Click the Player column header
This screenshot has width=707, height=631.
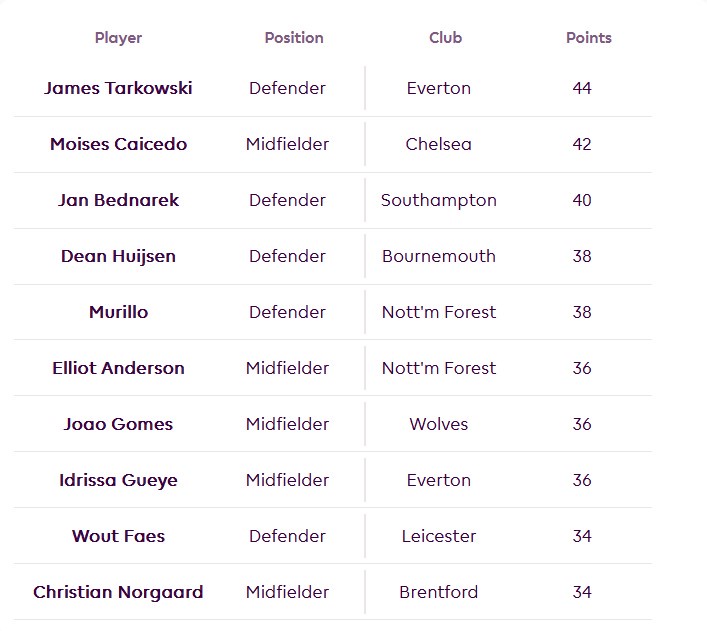(x=118, y=38)
